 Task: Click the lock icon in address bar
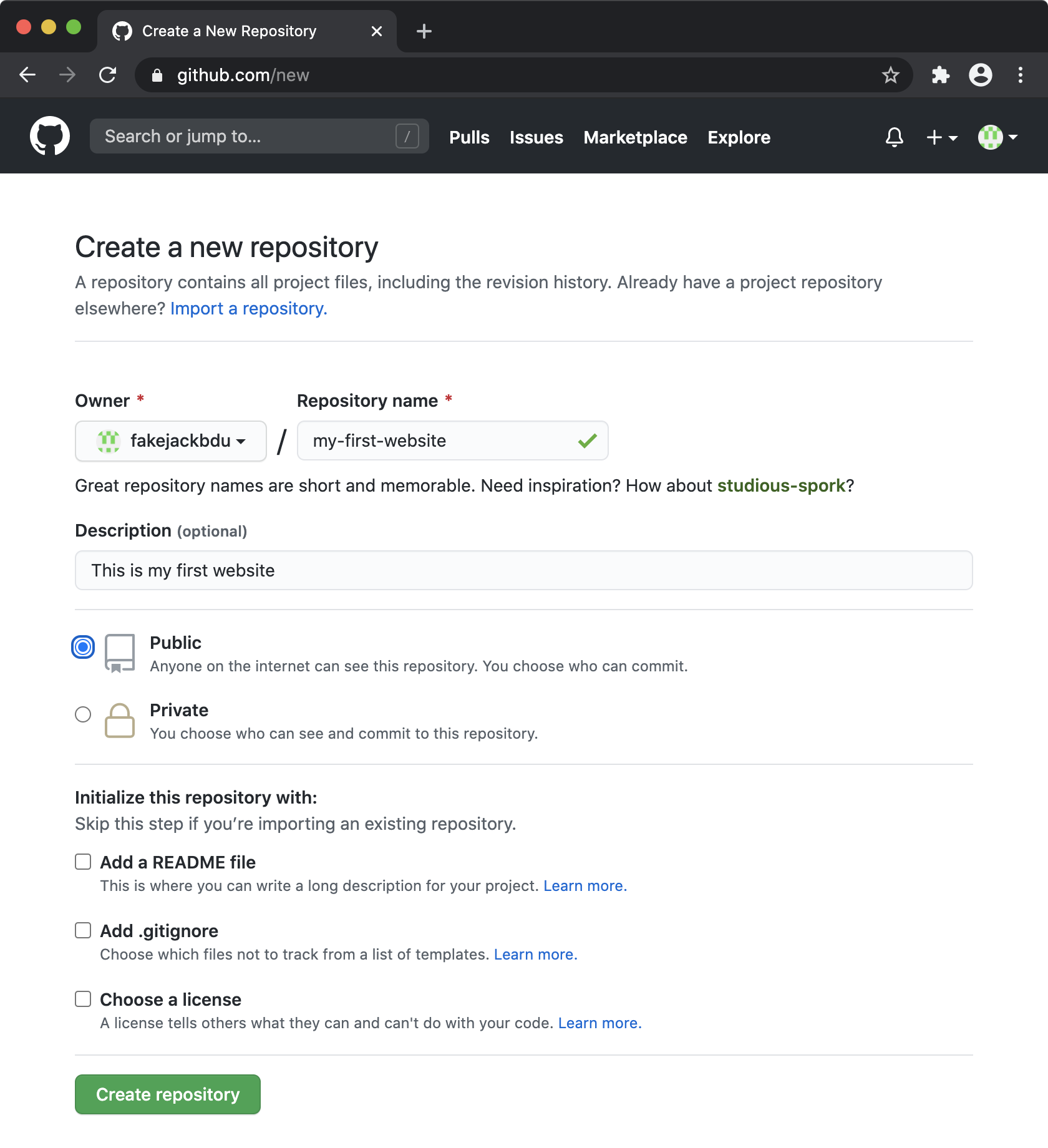157,75
